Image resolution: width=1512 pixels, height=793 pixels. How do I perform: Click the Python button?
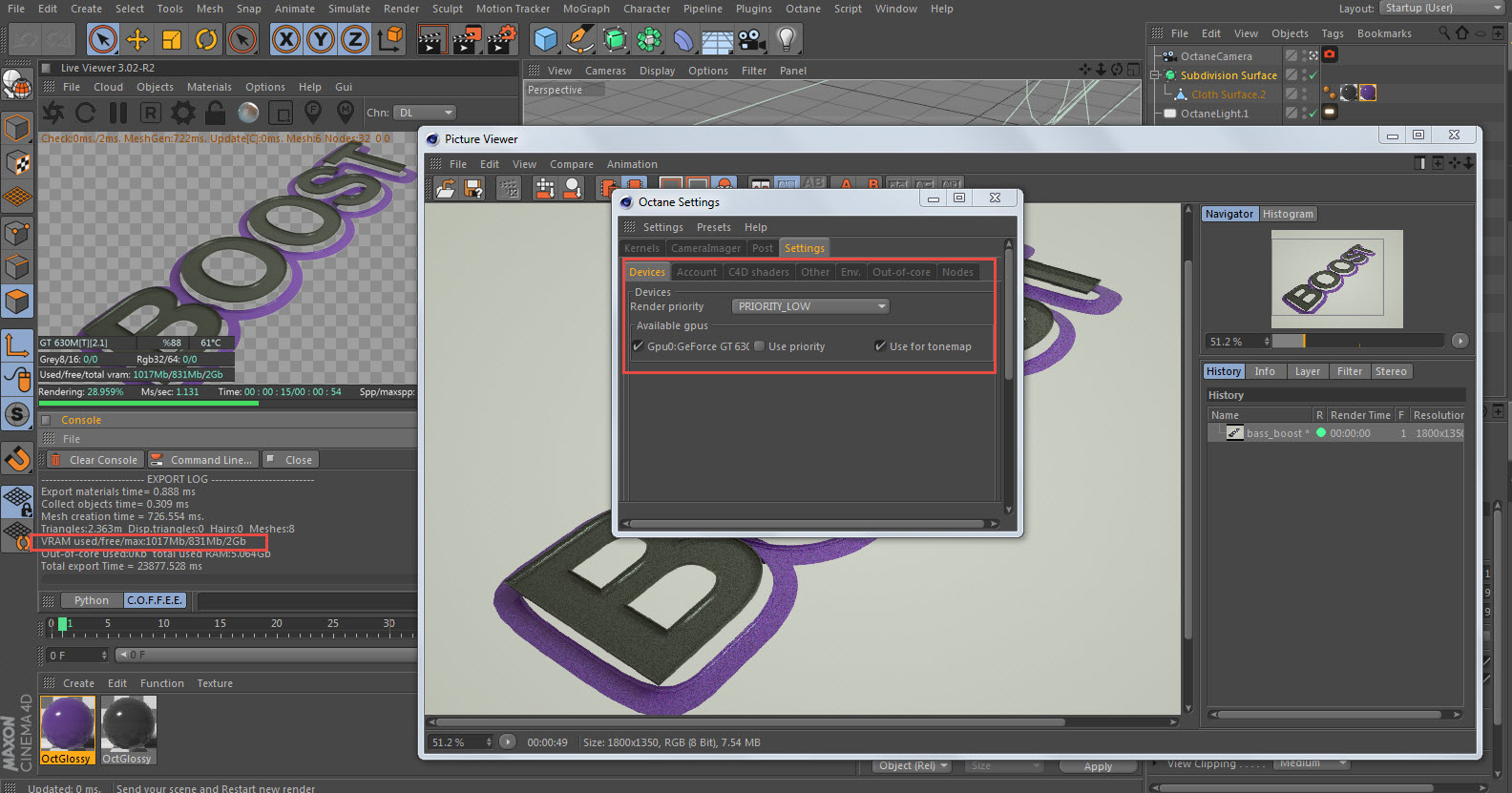[92, 600]
